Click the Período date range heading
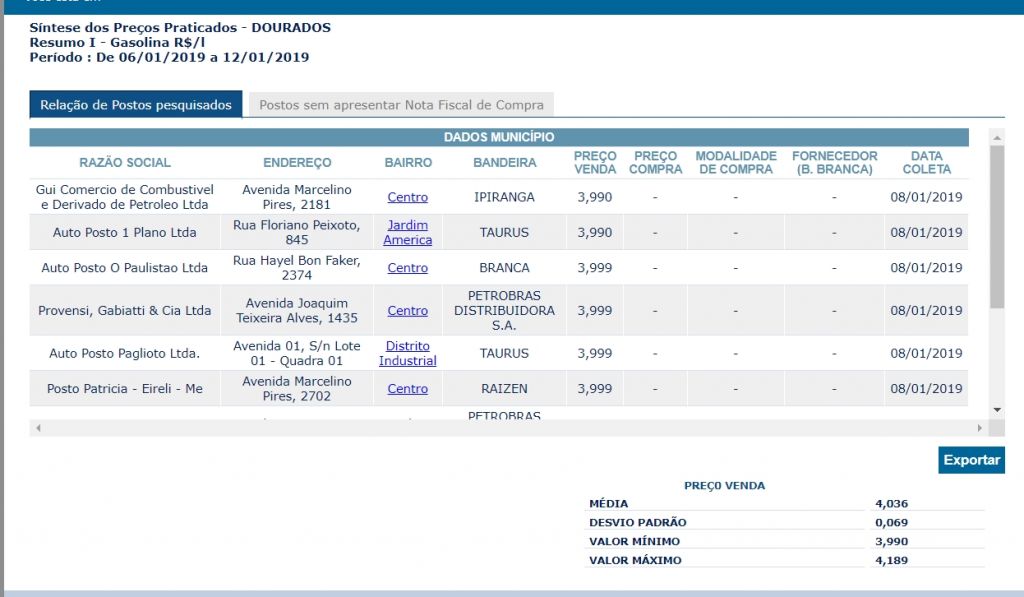The image size is (1024, 597). [169, 57]
